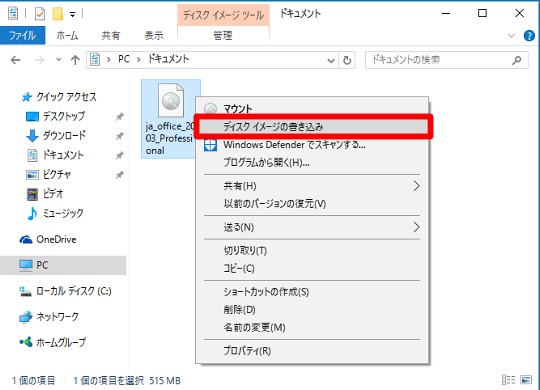Click the up-arrow parent folder icon
The width and height of the screenshot is (540, 390).
[x=75, y=60]
